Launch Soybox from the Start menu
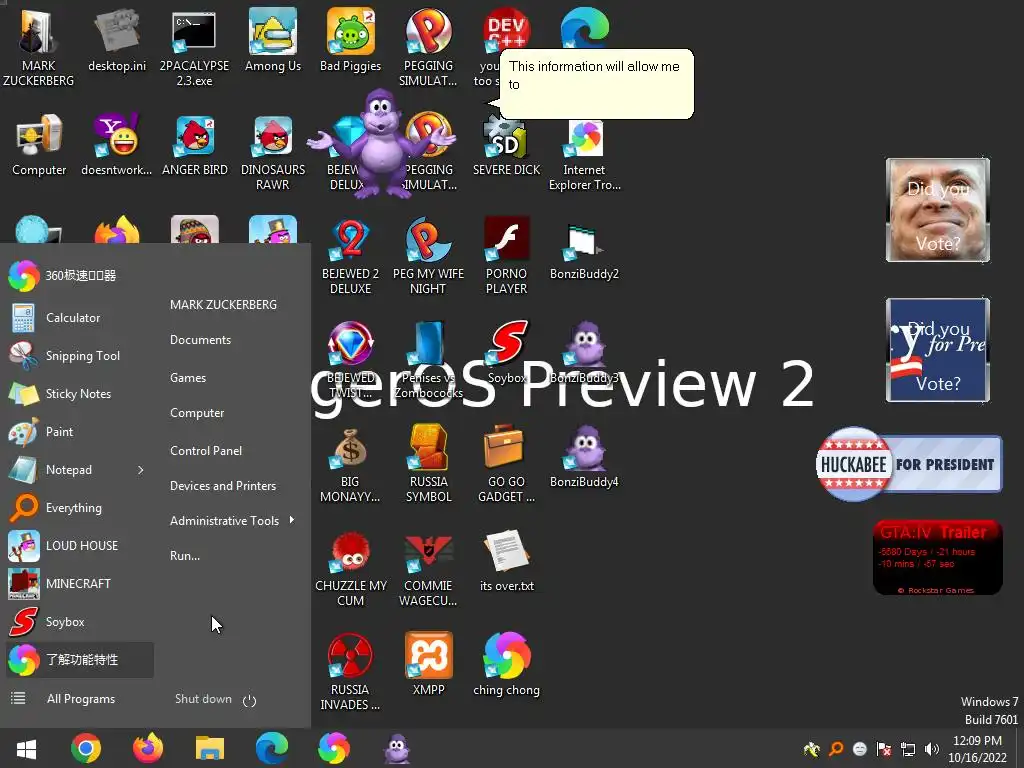The image size is (1024, 768). click(x=80, y=622)
